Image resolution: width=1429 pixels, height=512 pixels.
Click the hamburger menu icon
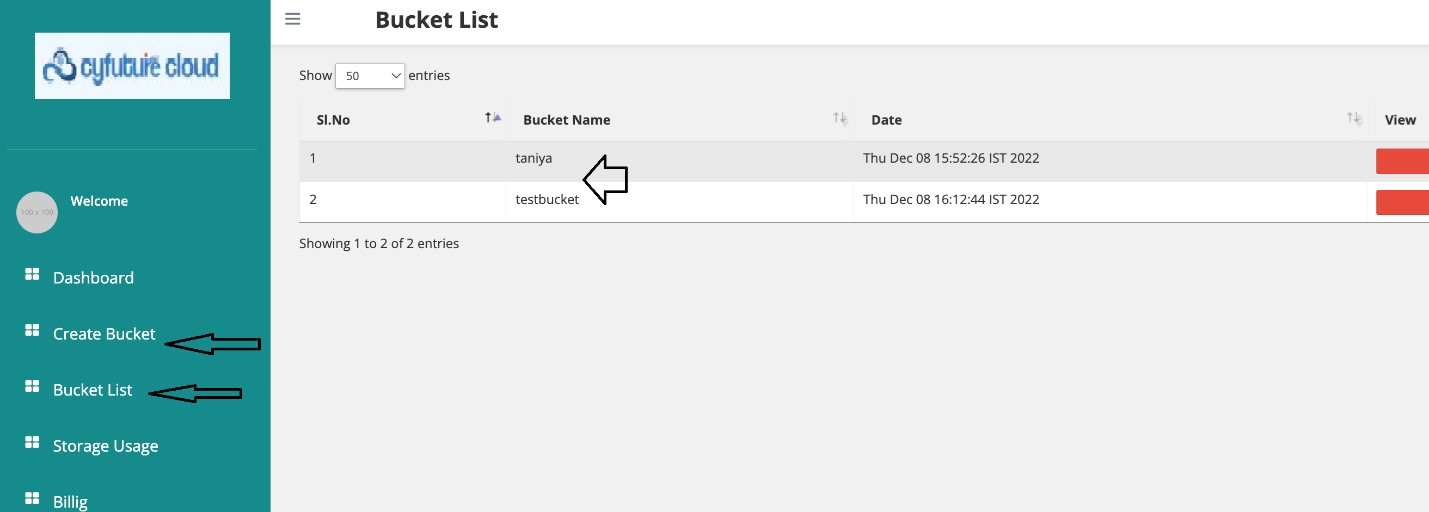[x=293, y=19]
